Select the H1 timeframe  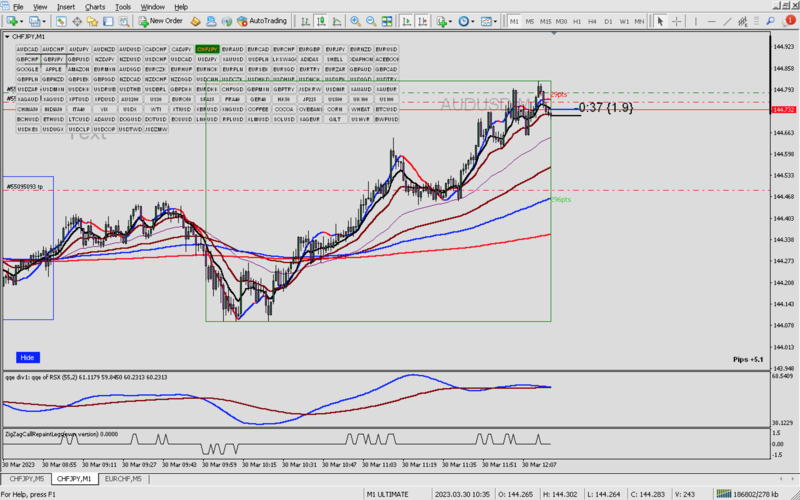(x=577, y=21)
